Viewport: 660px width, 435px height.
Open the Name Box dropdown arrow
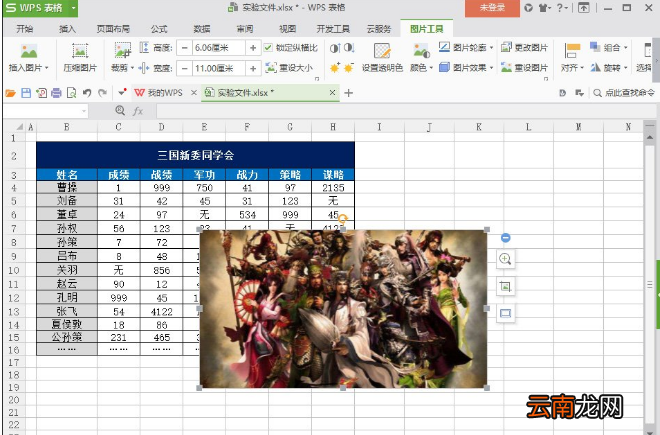84,111
